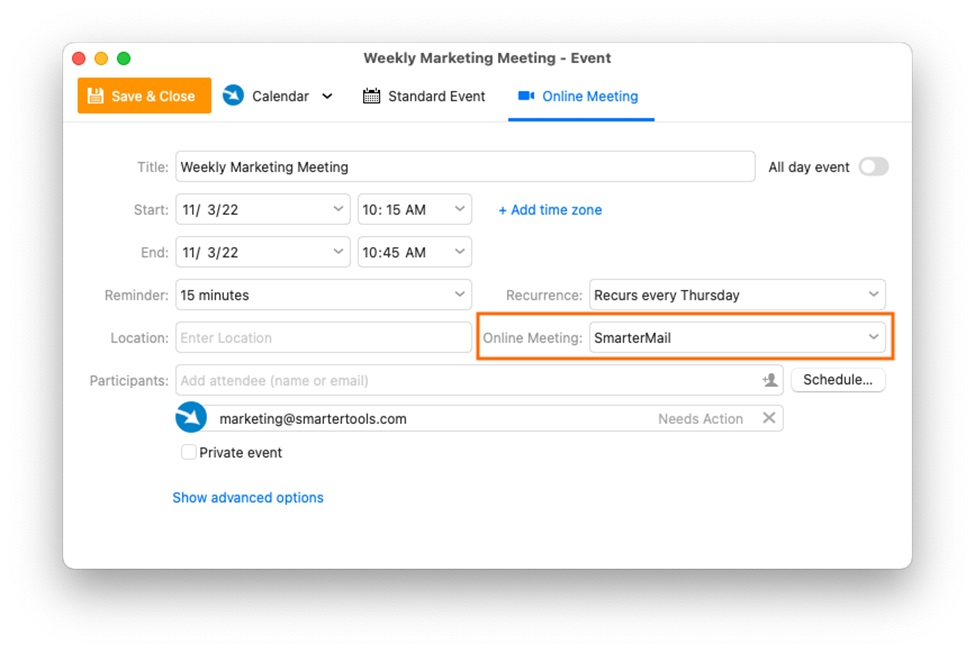Expand the Reminder 15 minutes dropdown
The height and width of the screenshot is (652, 975).
[x=323, y=295]
